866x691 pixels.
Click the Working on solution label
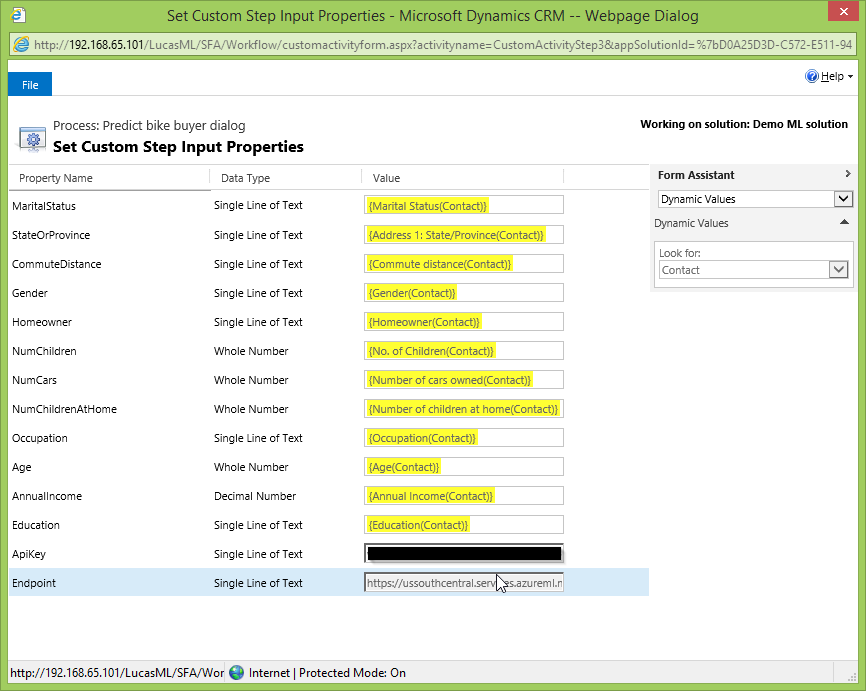744,124
